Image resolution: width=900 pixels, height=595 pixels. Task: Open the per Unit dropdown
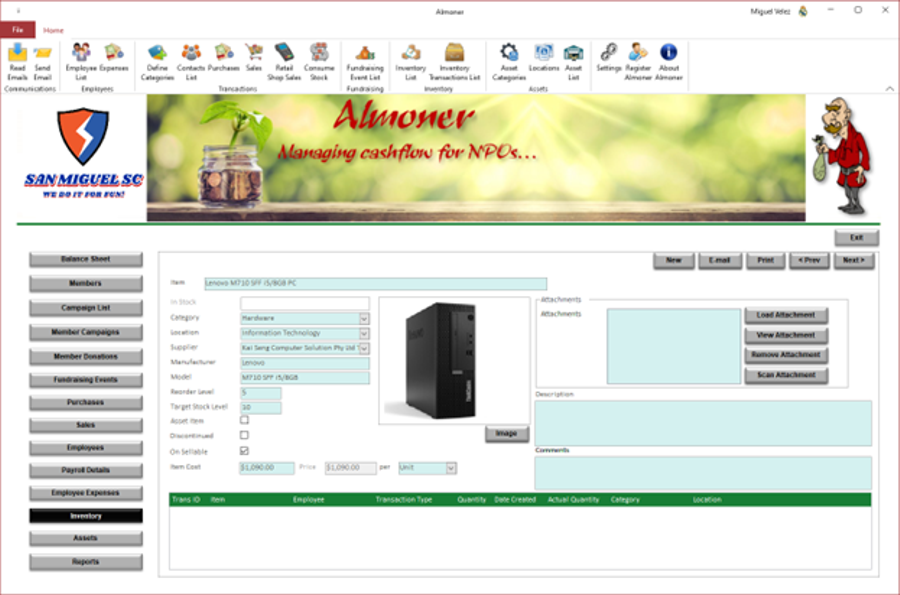point(451,468)
